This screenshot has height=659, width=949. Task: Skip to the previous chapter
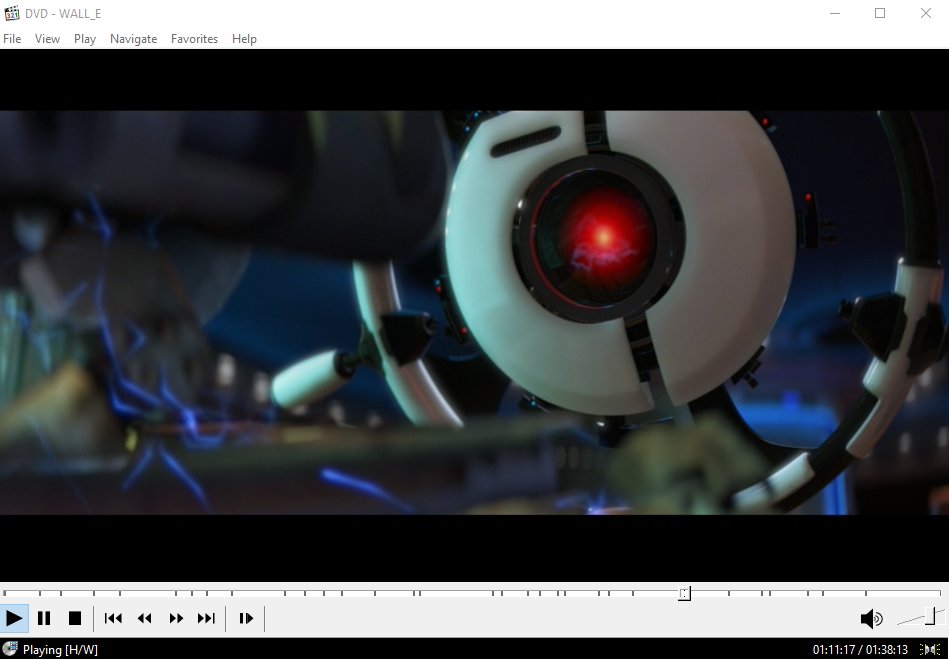pyautogui.click(x=113, y=618)
